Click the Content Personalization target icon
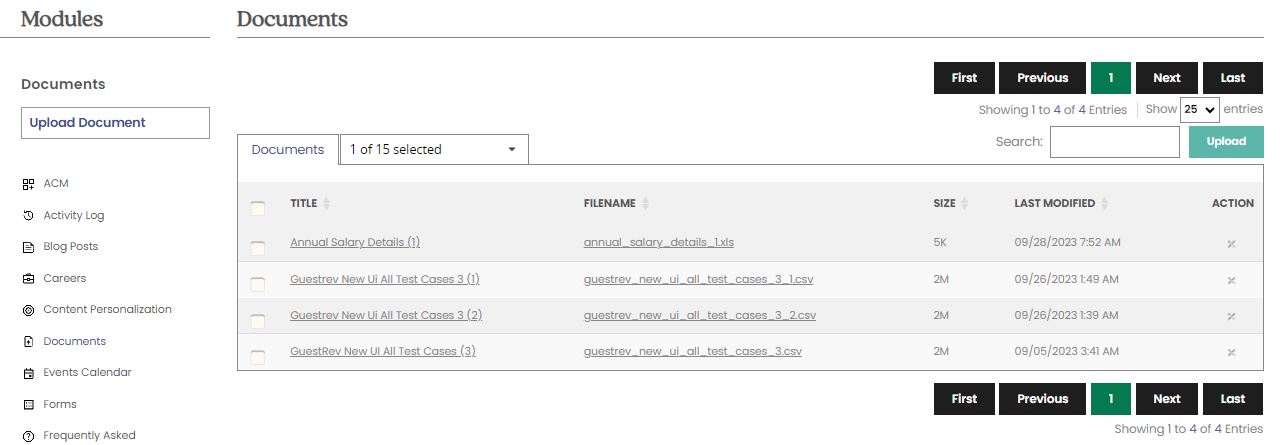This screenshot has width=1280, height=445. (28, 310)
